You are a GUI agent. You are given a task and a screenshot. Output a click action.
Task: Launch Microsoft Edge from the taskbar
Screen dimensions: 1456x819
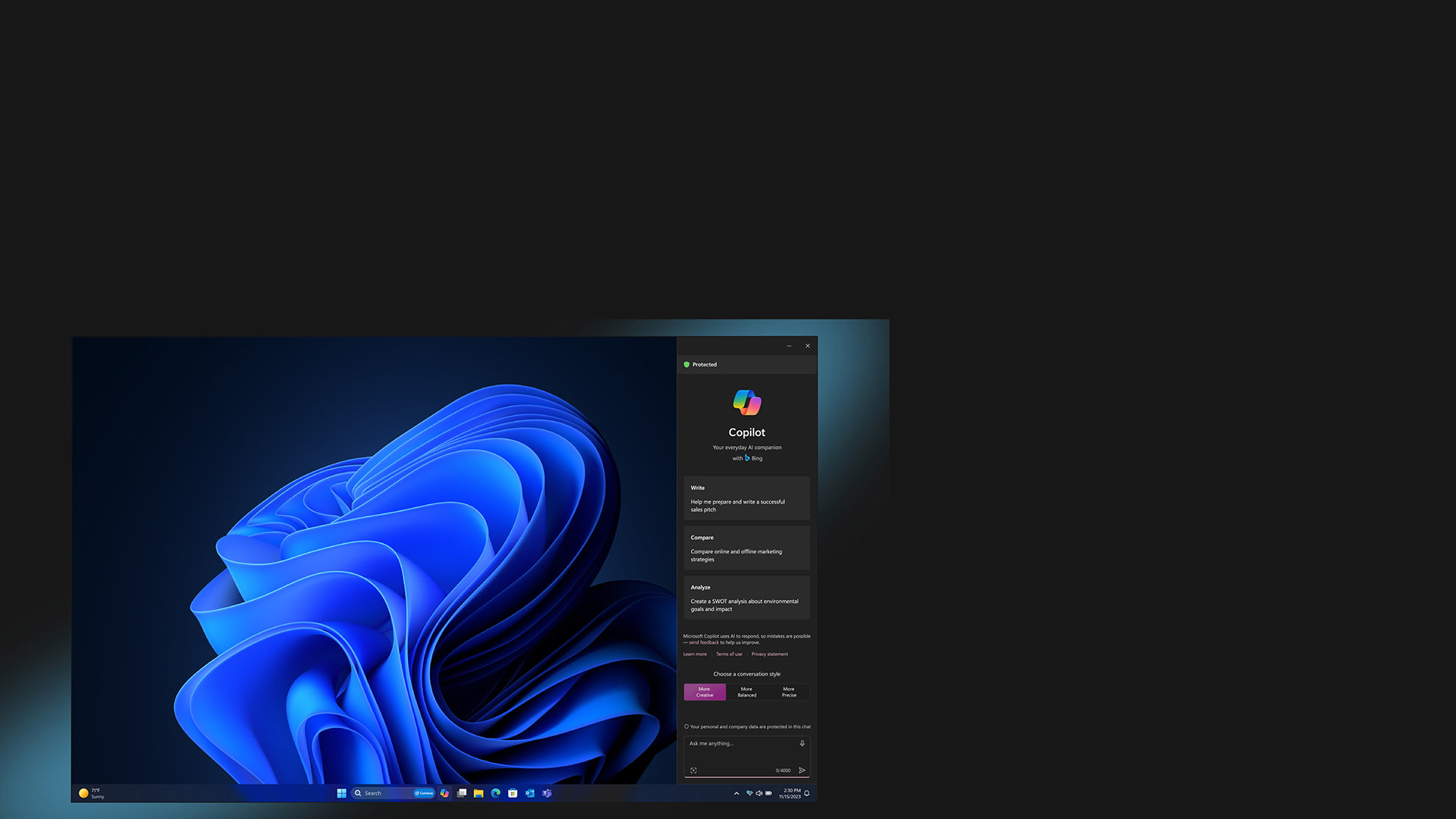[495, 793]
